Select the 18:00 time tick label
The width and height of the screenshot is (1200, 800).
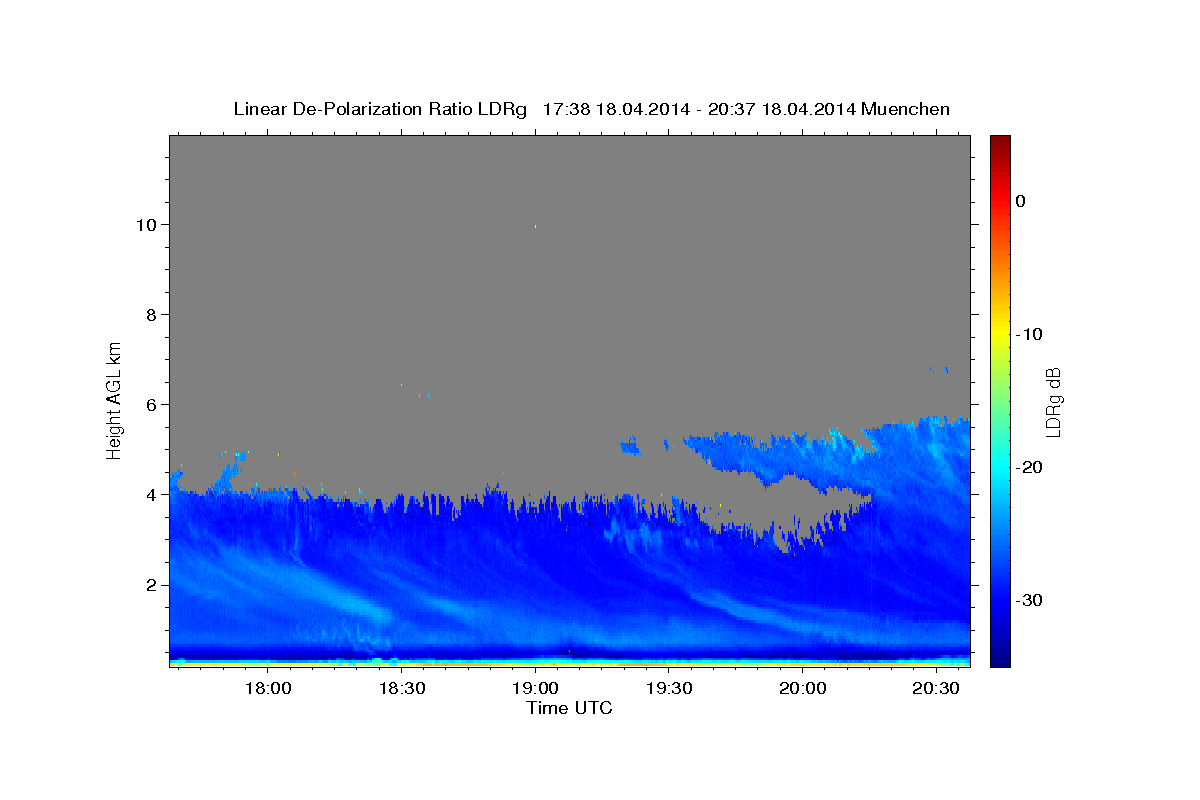268,689
